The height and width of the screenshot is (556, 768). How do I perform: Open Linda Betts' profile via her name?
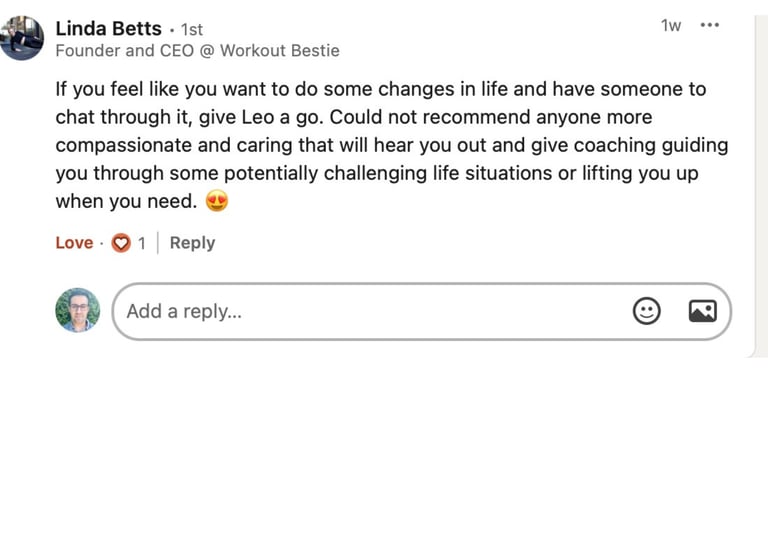(108, 28)
